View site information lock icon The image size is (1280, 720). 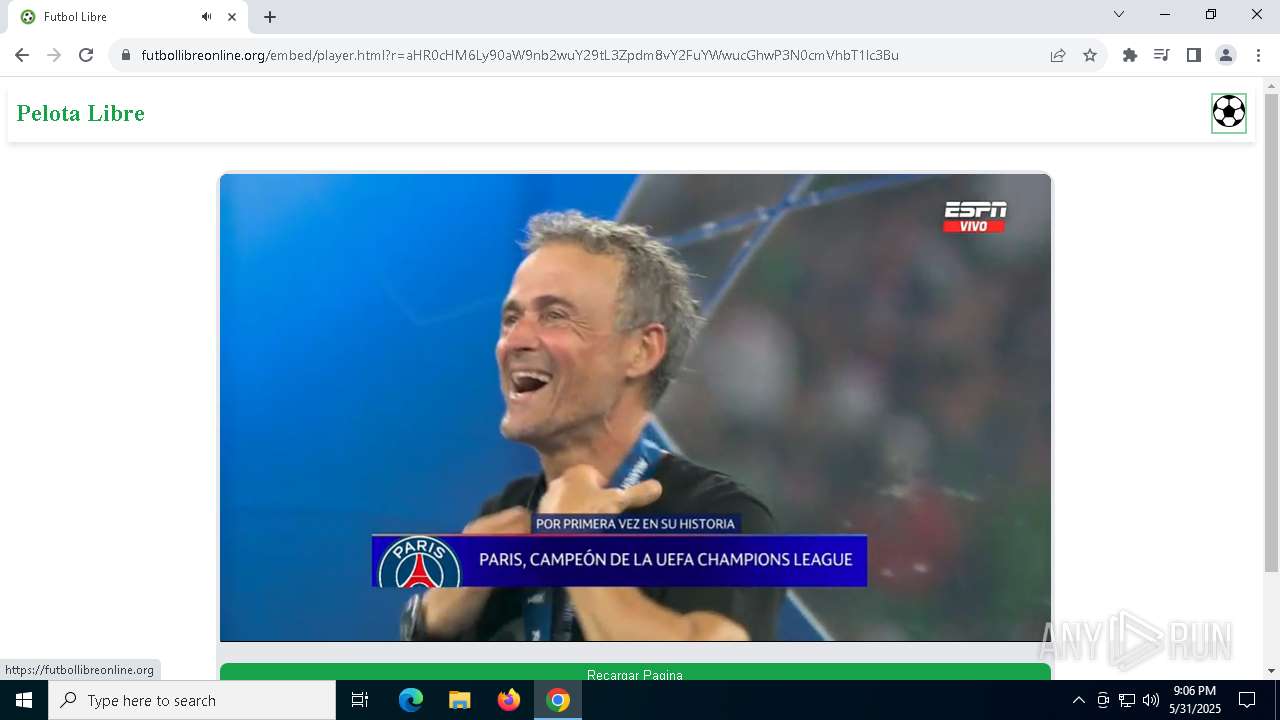click(x=126, y=56)
